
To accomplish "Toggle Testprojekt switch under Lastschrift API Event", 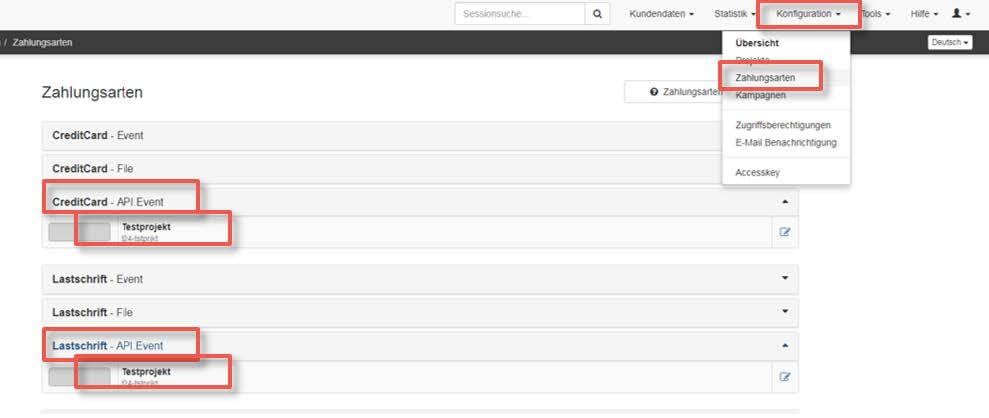I will [79, 376].
